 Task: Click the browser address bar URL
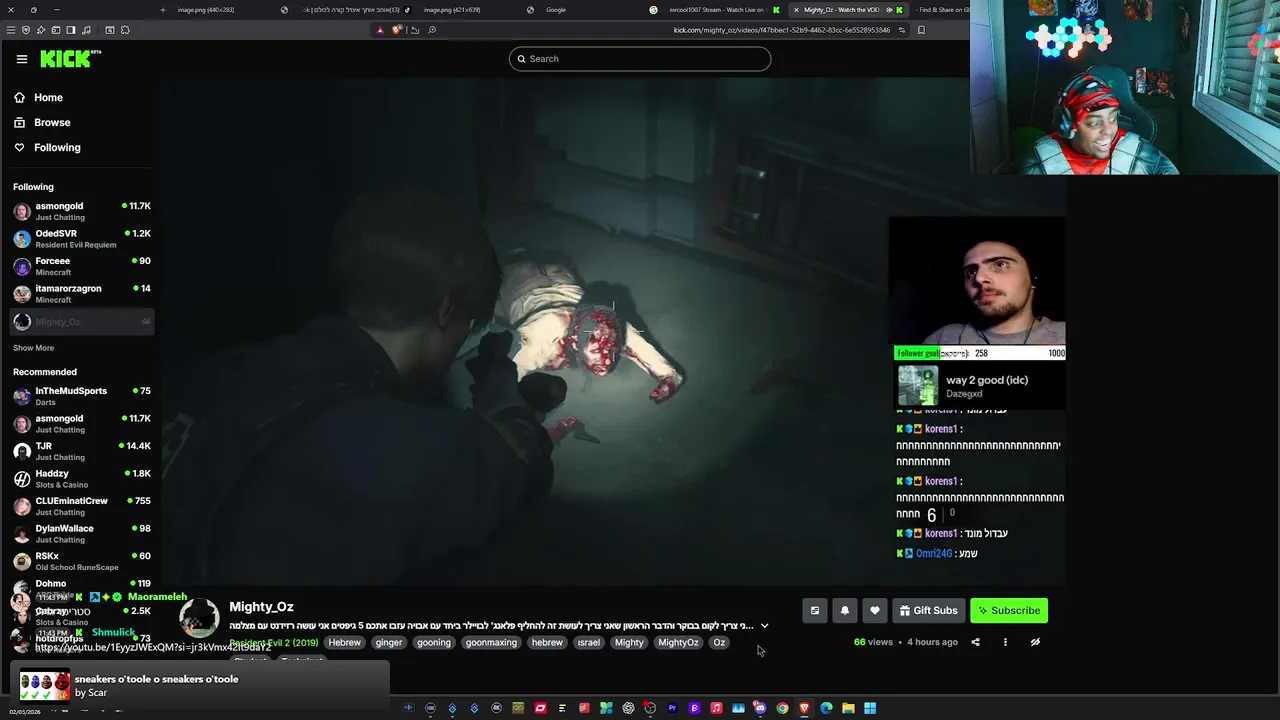tap(781, 30)
